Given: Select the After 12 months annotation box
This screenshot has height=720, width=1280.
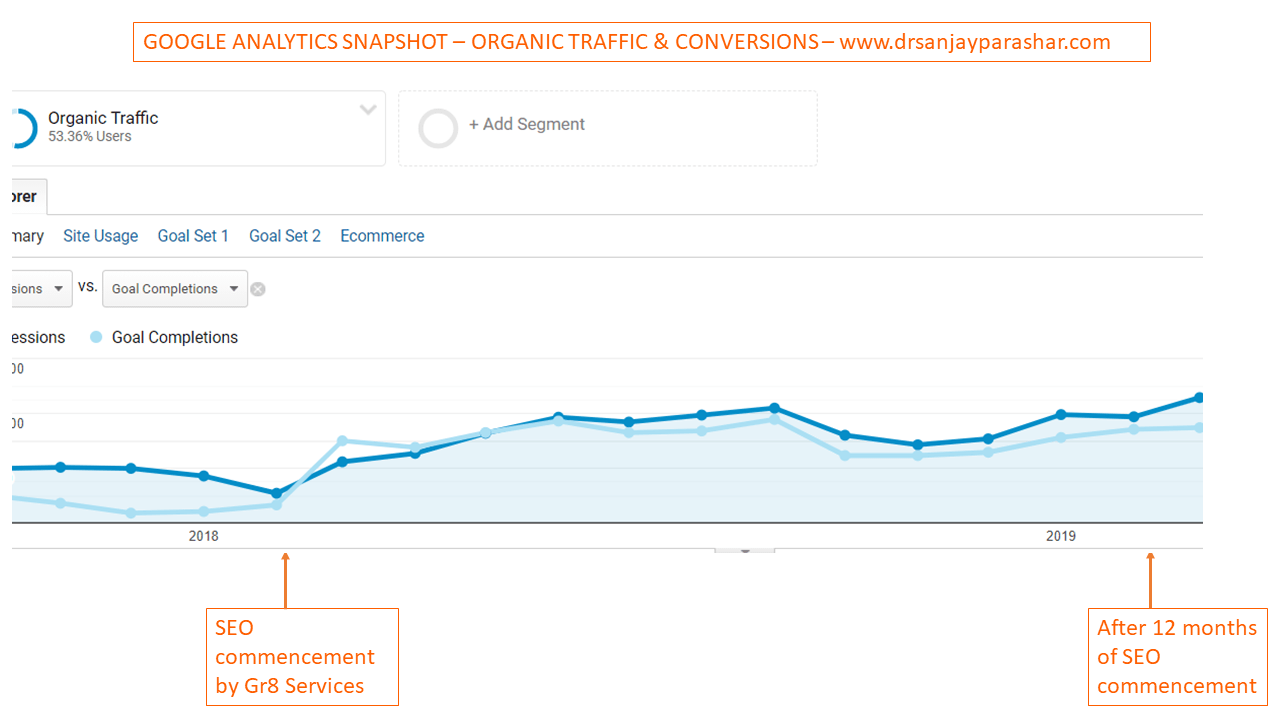Looking at the screenshot, I should [x=1177, y=657].
